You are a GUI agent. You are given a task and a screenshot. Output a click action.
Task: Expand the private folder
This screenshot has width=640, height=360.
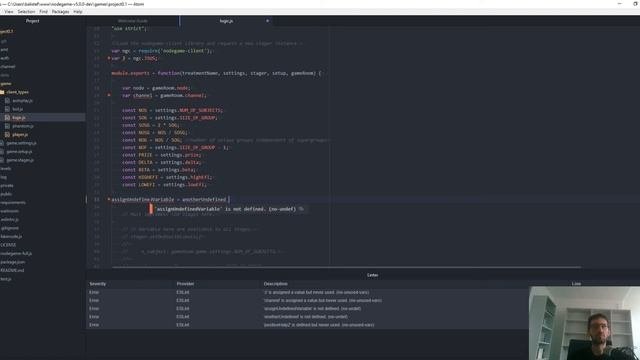[7, 185]
